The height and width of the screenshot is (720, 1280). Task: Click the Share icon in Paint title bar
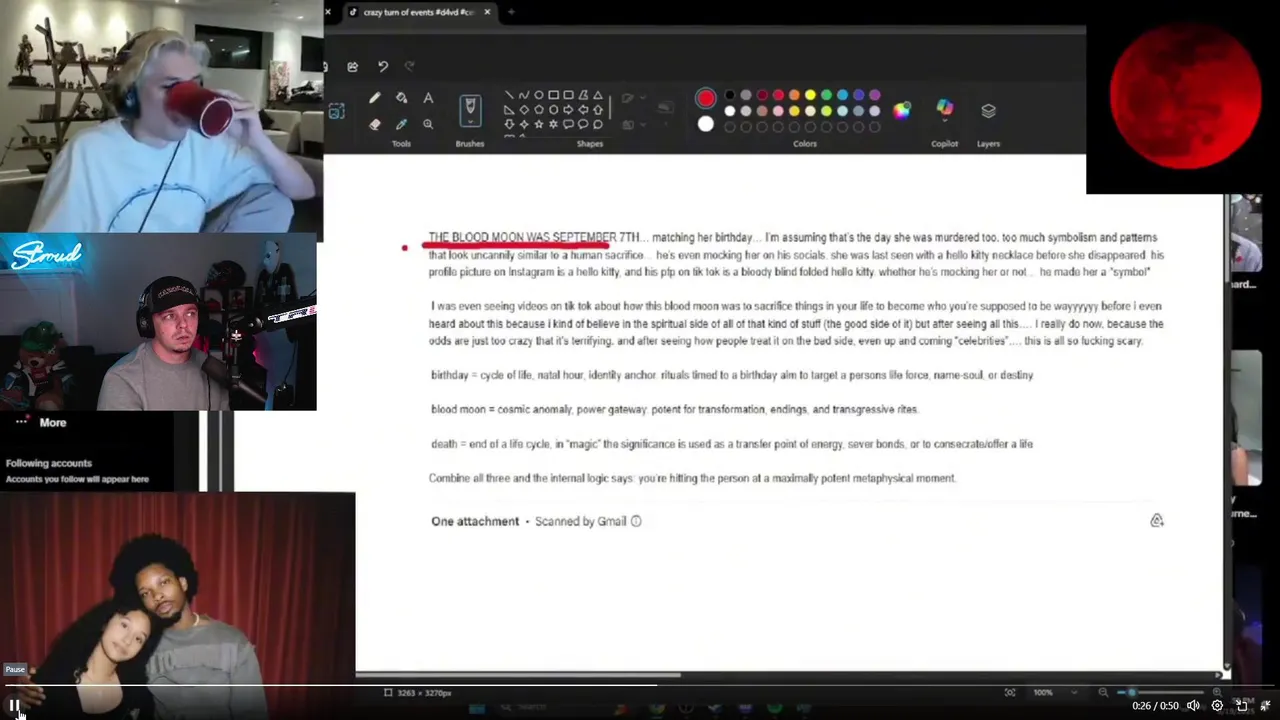(352, 67)
